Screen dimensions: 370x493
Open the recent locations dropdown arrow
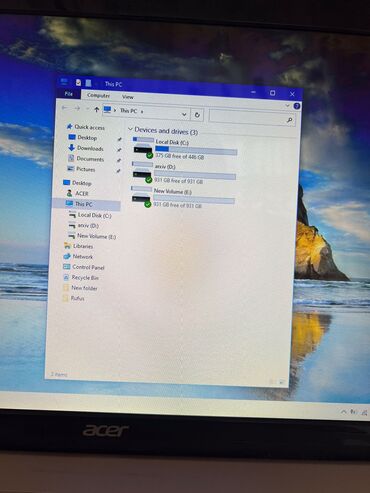(87, 109)
